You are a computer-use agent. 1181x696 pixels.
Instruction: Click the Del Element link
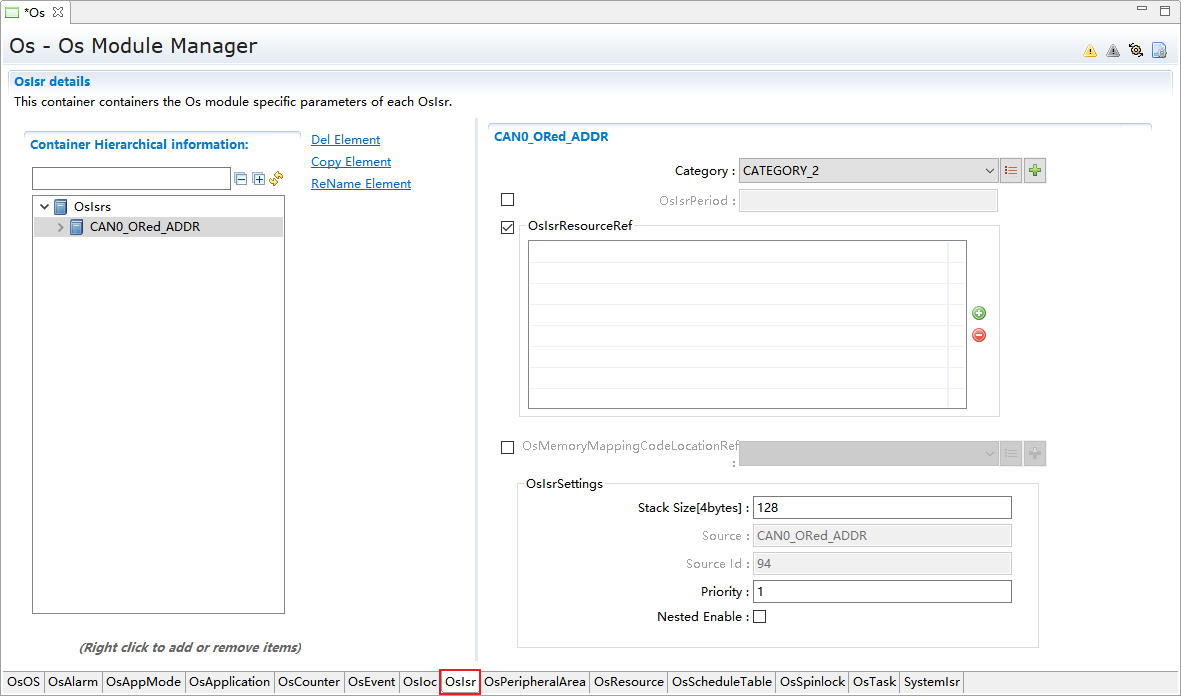345,140
